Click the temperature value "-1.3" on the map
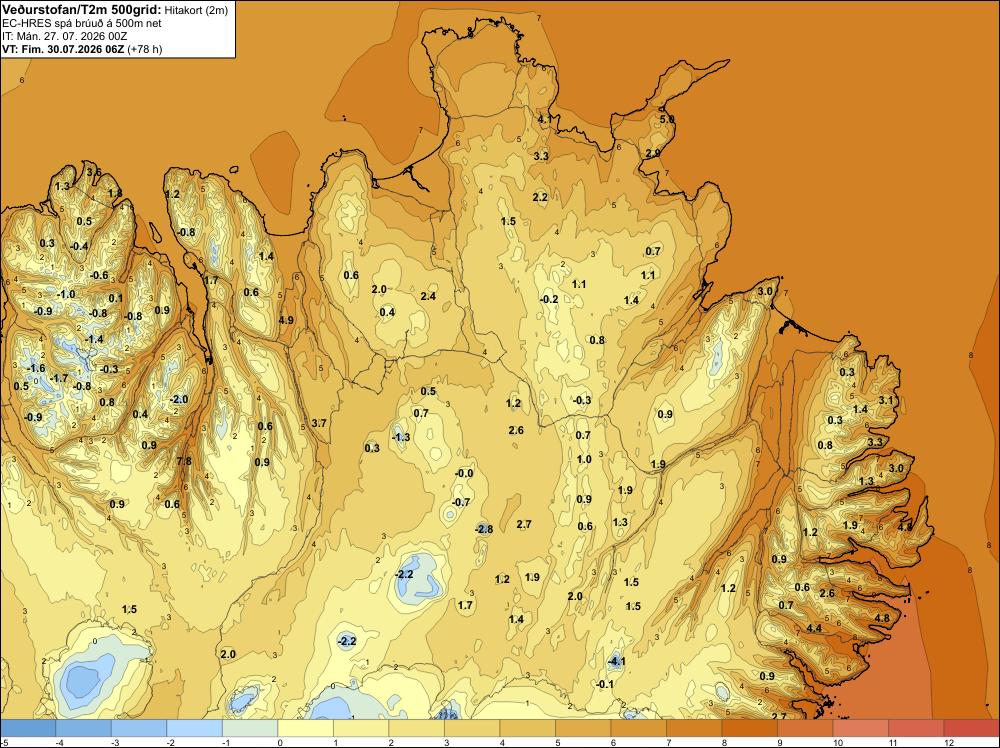 tap(401, 437)
